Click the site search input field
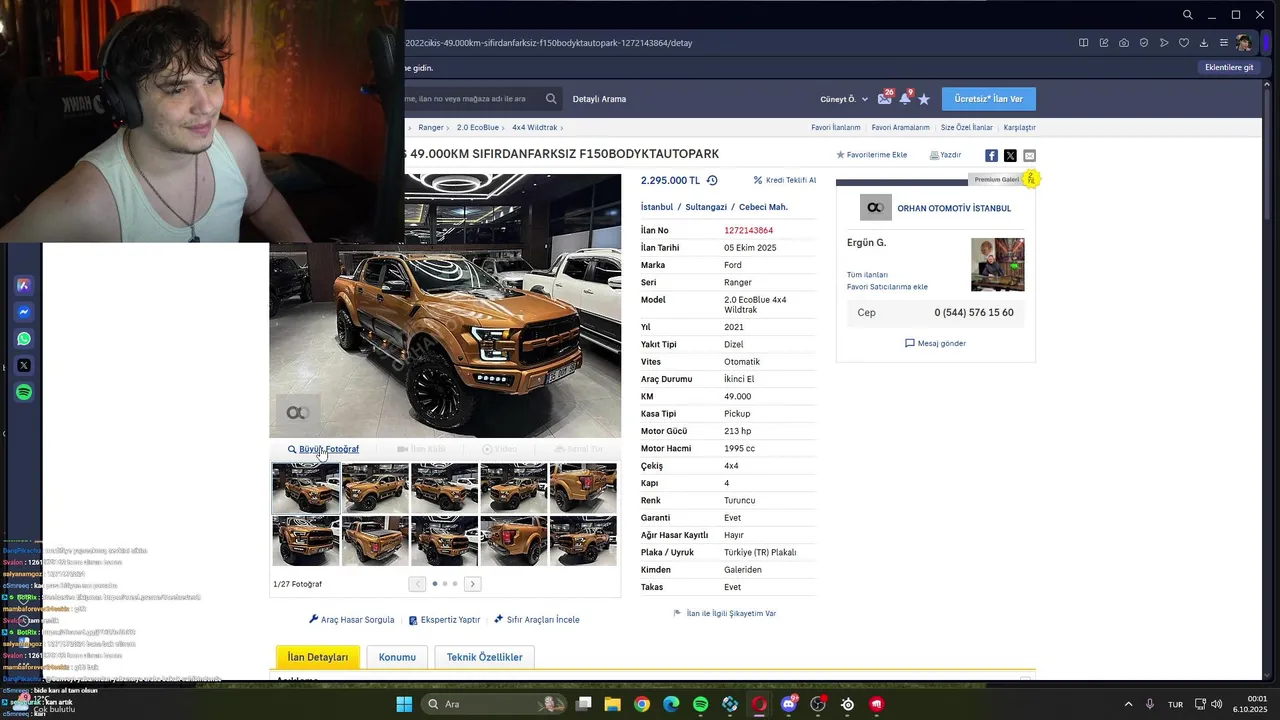This screenshot has width=1280, height=720. (x=473, y=99)
